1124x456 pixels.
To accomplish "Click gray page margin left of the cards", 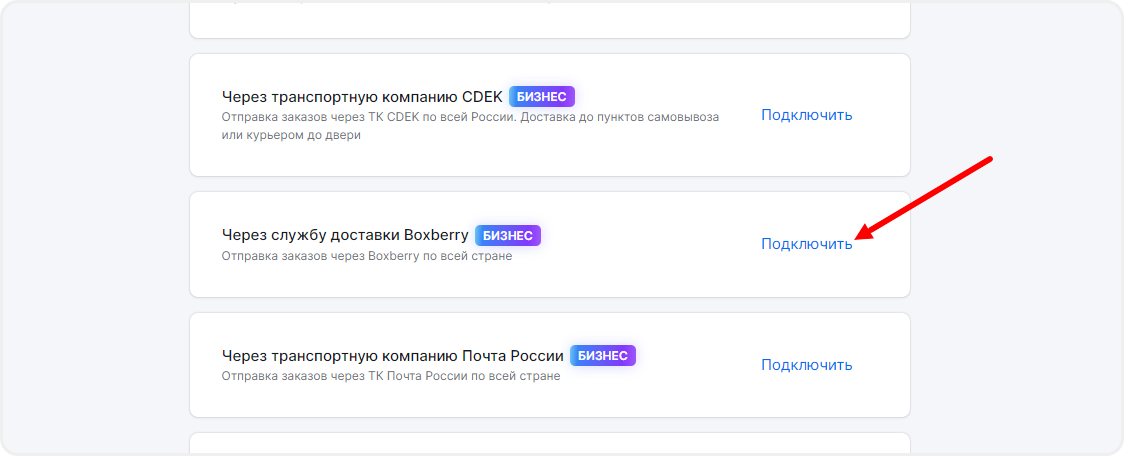I will pos(95,228).
